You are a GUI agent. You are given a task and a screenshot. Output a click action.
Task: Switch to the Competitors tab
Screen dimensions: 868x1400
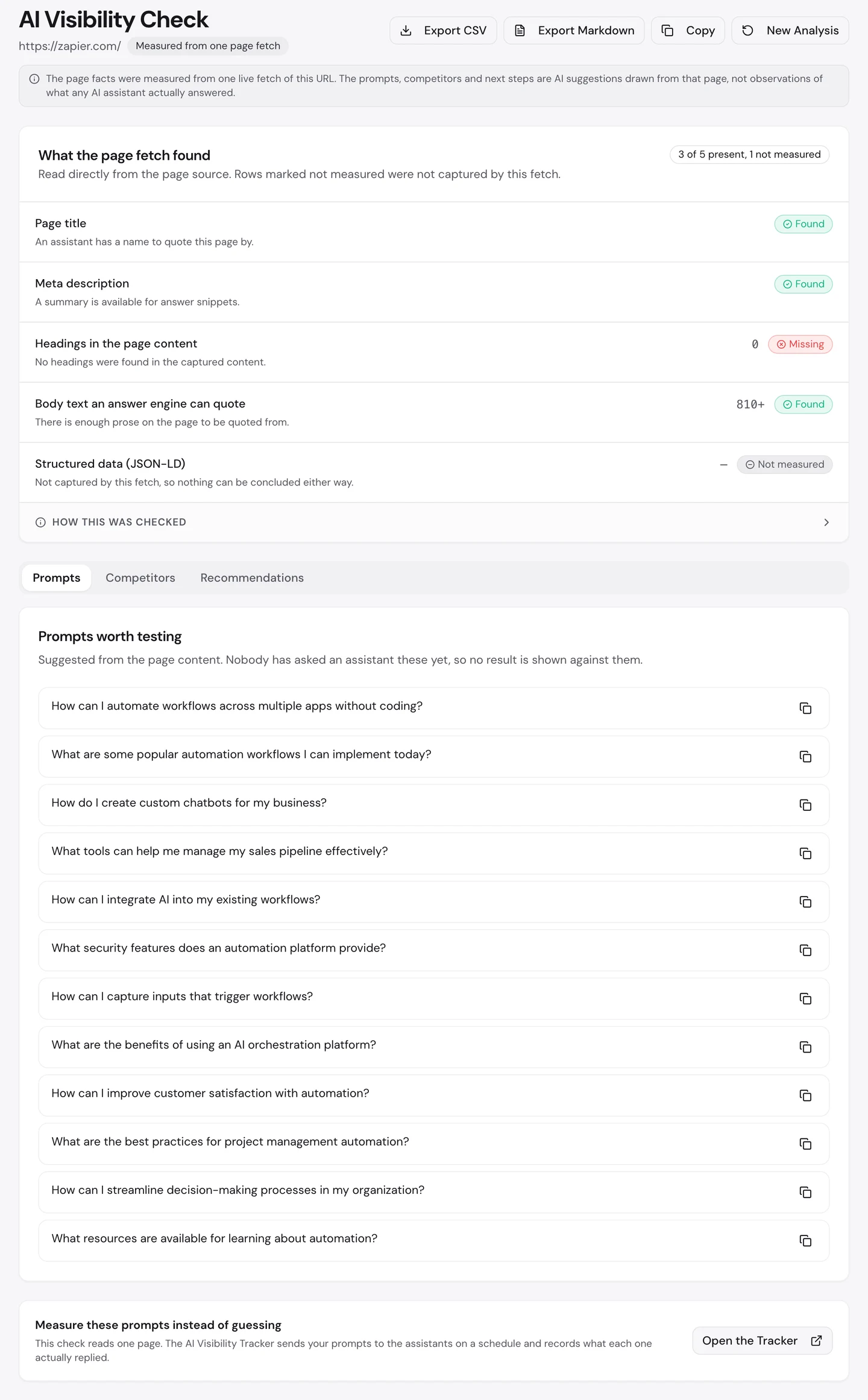coord(140,578)
